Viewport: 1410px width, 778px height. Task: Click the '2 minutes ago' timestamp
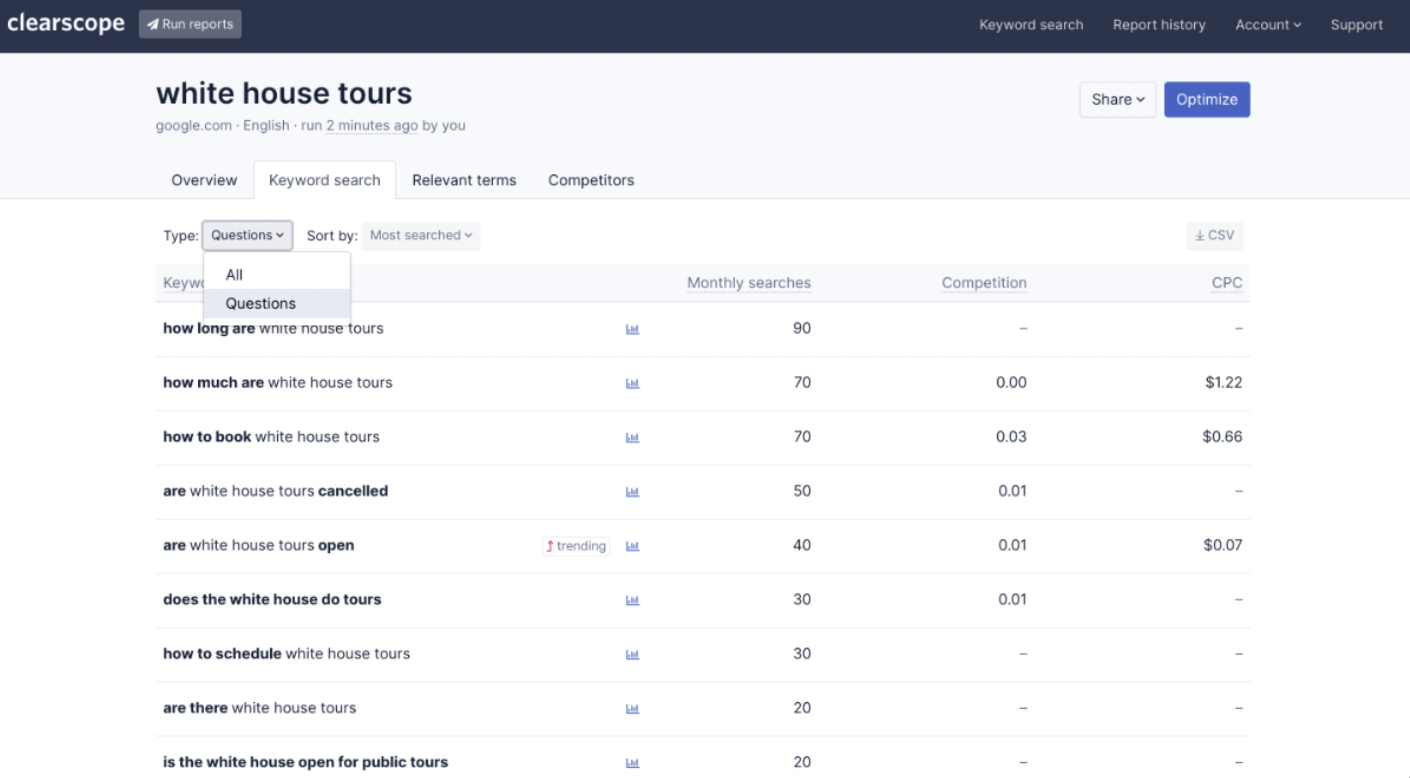click(372, 126)
